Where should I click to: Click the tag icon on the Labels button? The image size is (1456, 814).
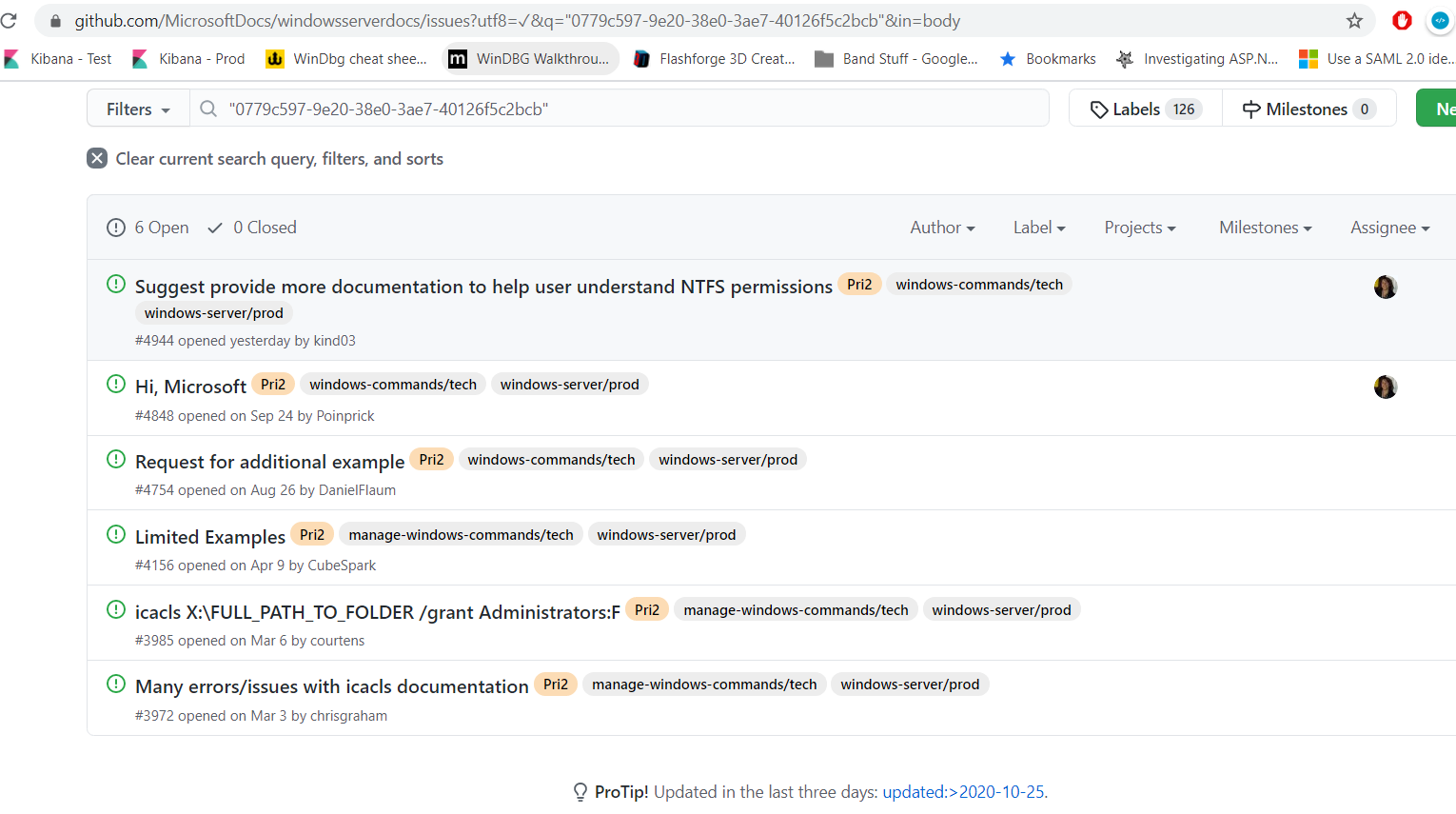[x=1099, y=108]
